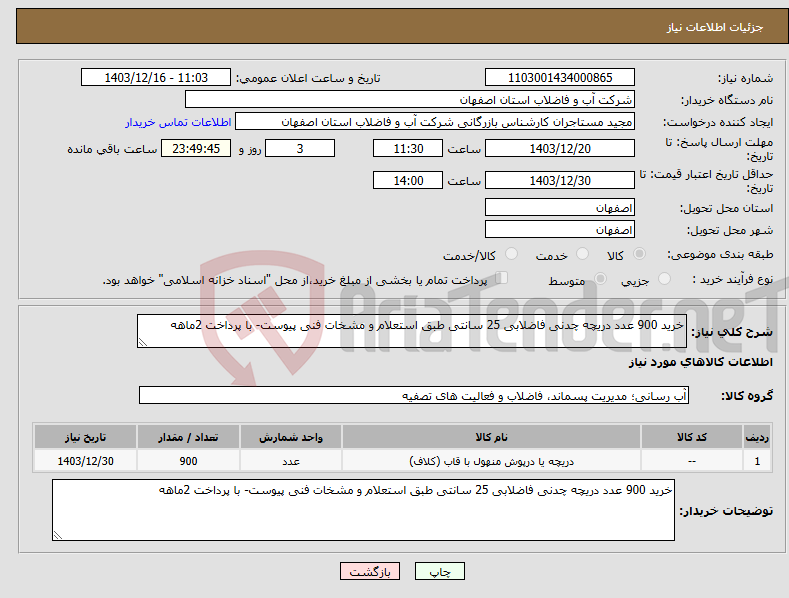Screen dimensions: 789x598
Task: Click the جزئیات اطلاعات نیاز header title
Action: pyautogui.click(x=715, y=27)
